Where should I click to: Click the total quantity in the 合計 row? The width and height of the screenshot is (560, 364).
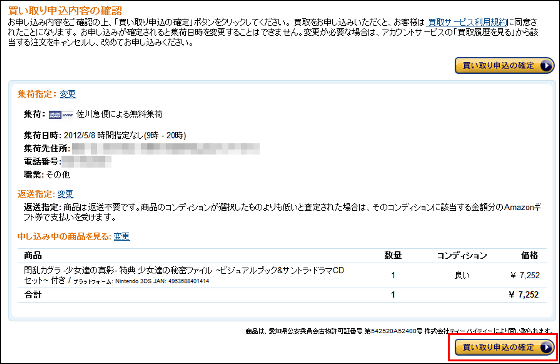pos(393,295)
